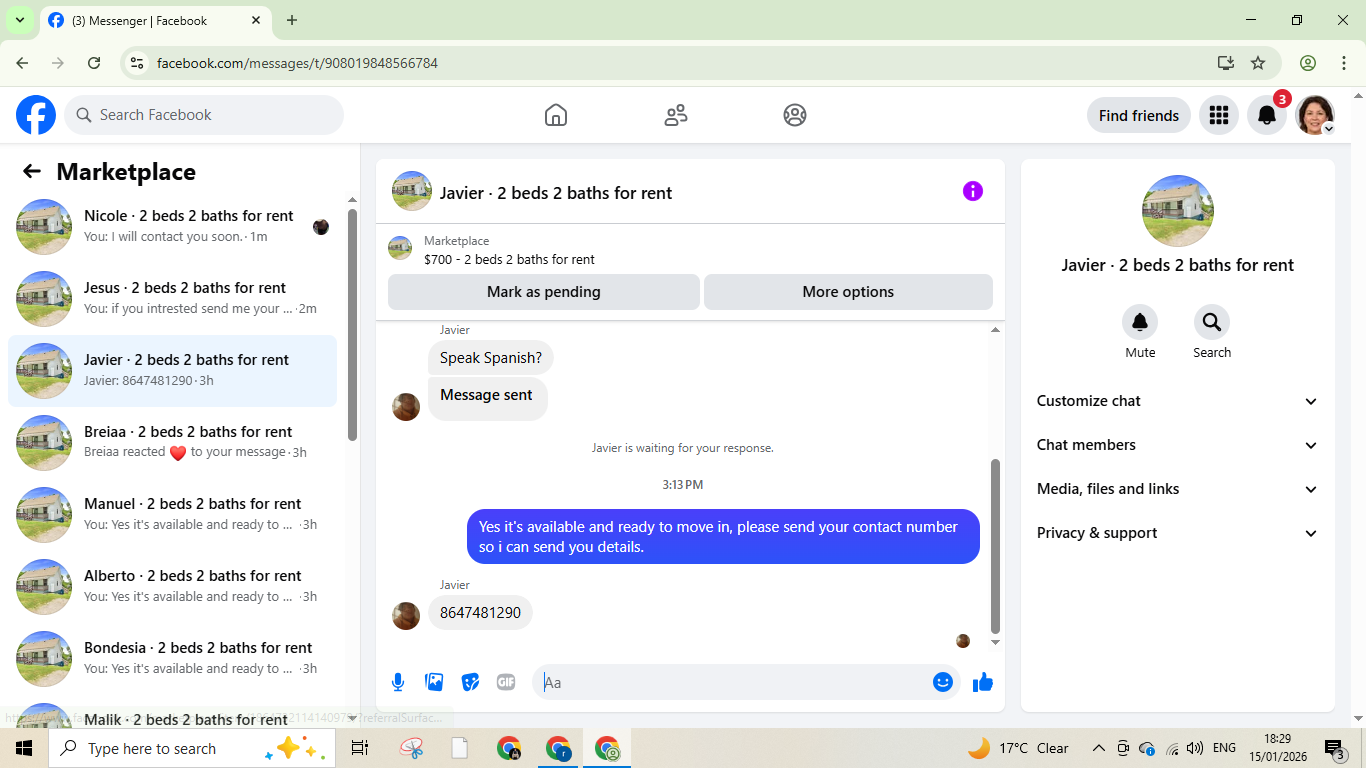Click the Windows taskbar search box

click(190, 748)
